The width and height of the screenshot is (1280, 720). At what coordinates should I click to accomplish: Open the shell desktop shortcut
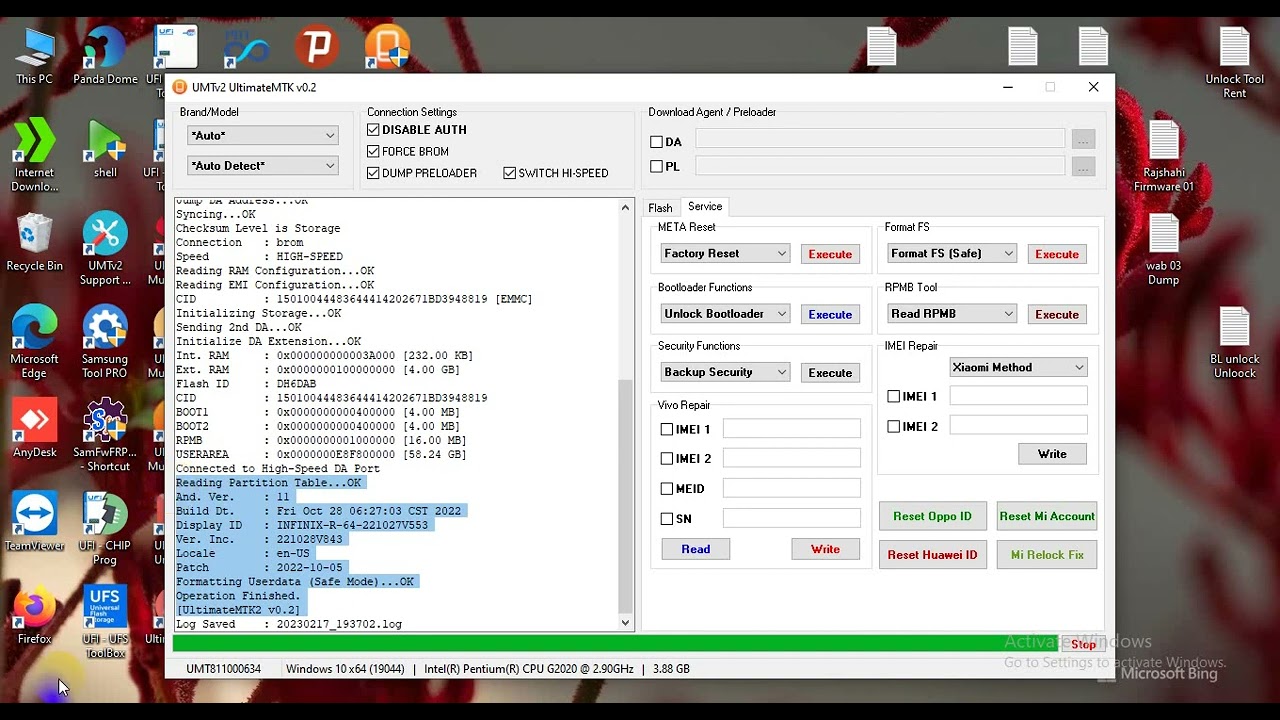105,148
